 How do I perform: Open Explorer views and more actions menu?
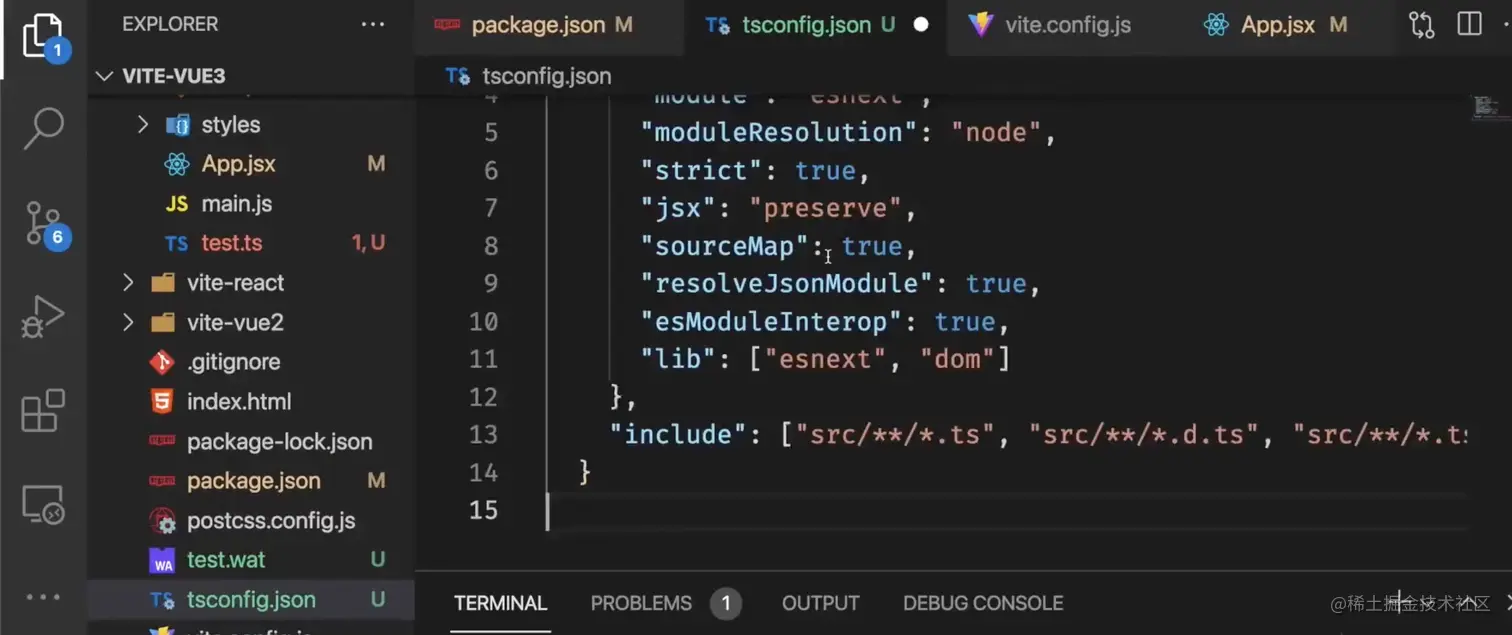373,24
